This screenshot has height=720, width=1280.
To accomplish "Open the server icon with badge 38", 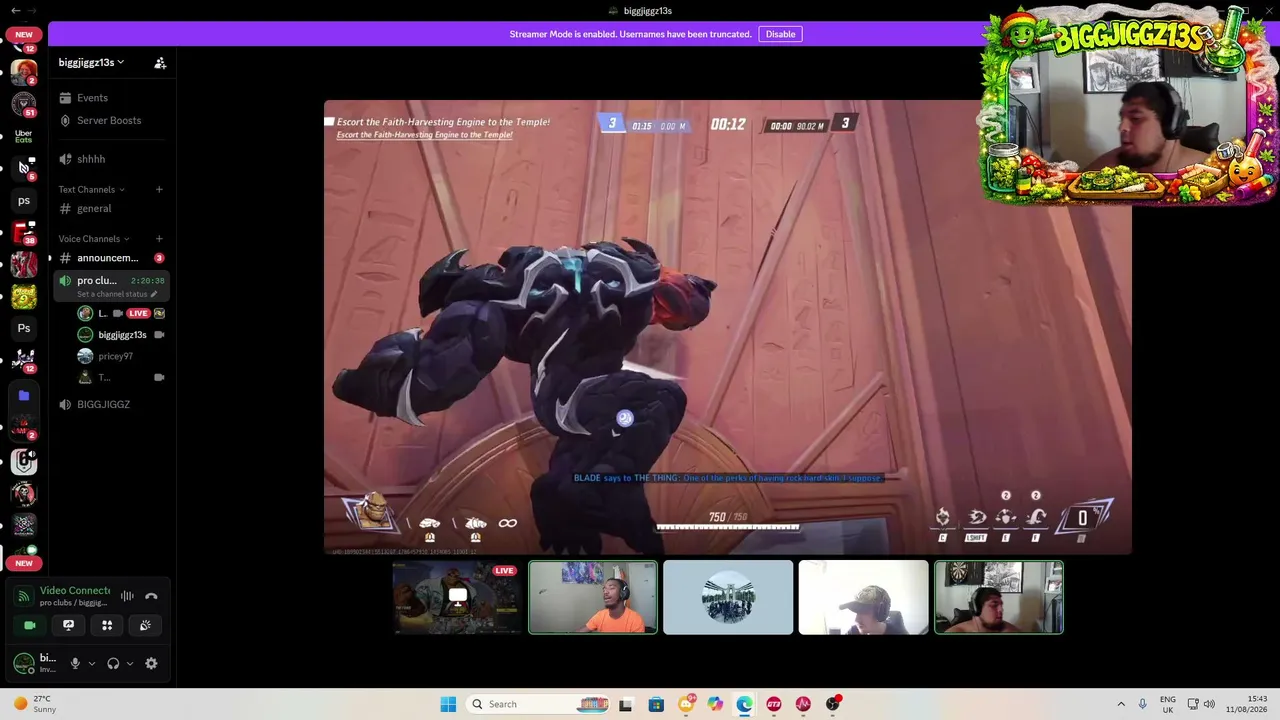I will pyautogui.click(x=23, y=232).
